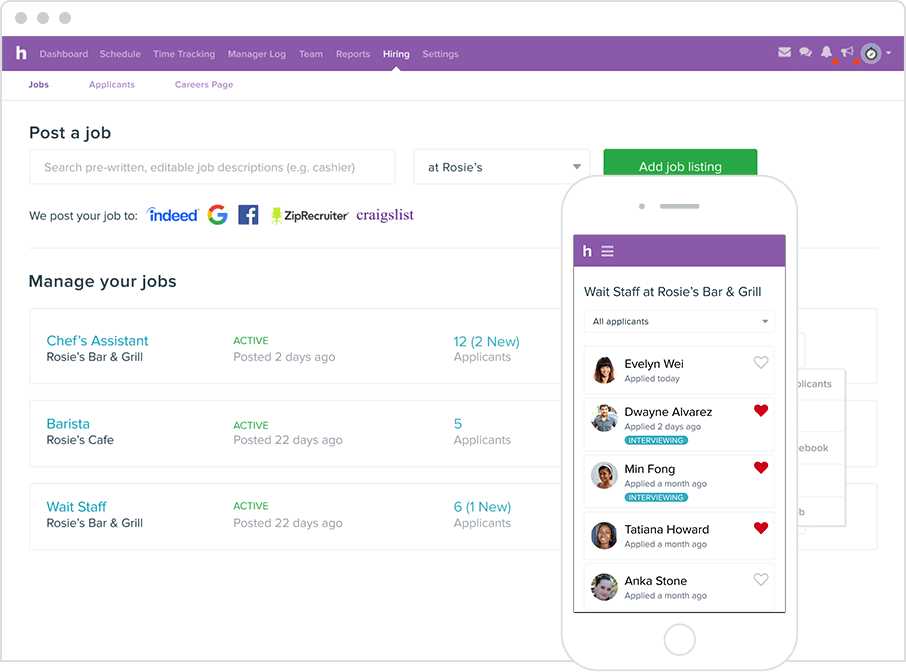Click the Add job listing button
This screenshot has height=672, width=906.
(680, 167)
